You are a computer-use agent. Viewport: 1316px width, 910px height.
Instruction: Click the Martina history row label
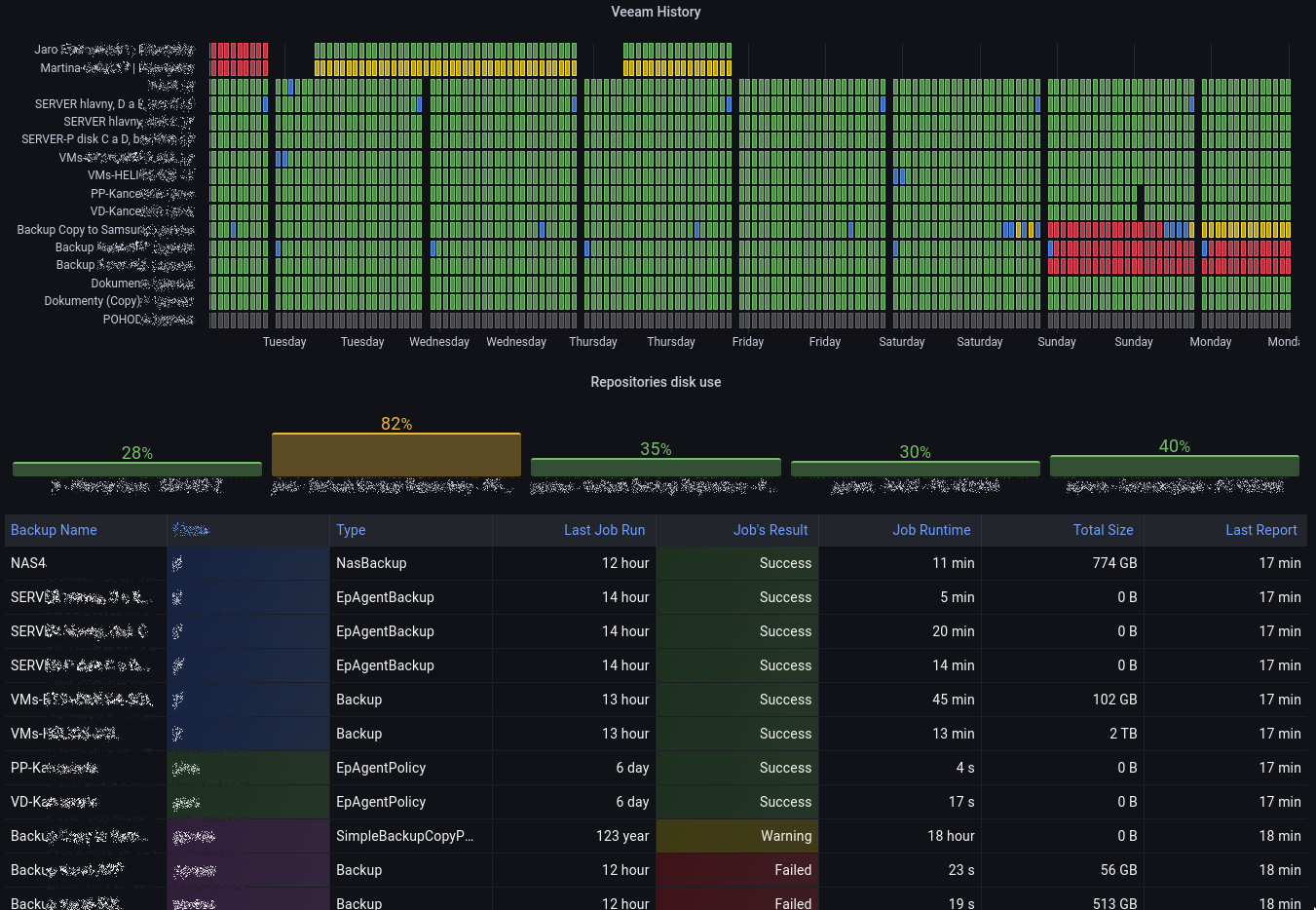[x=117, y=68]
